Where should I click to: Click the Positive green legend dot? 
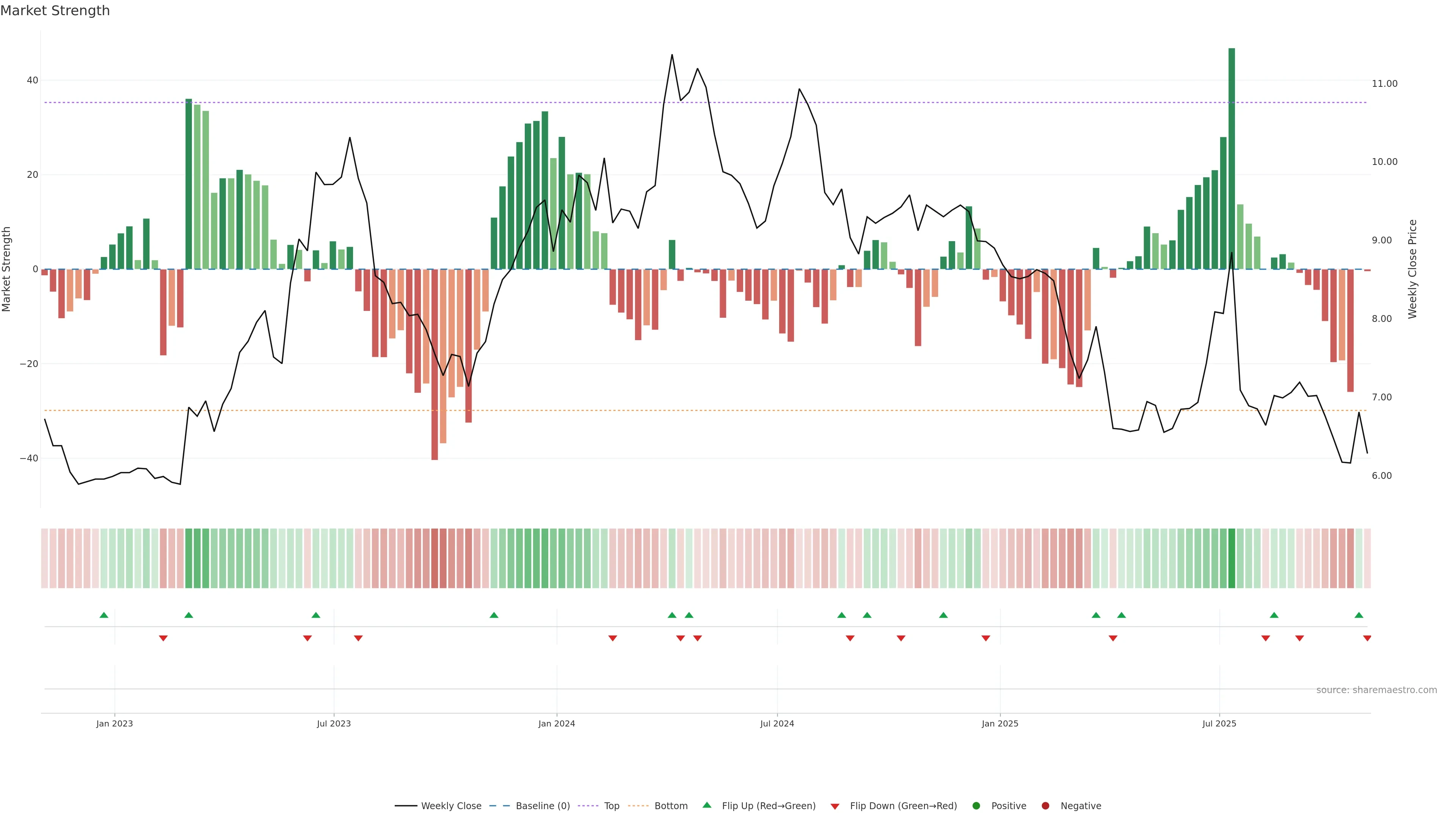click(976, 806)
